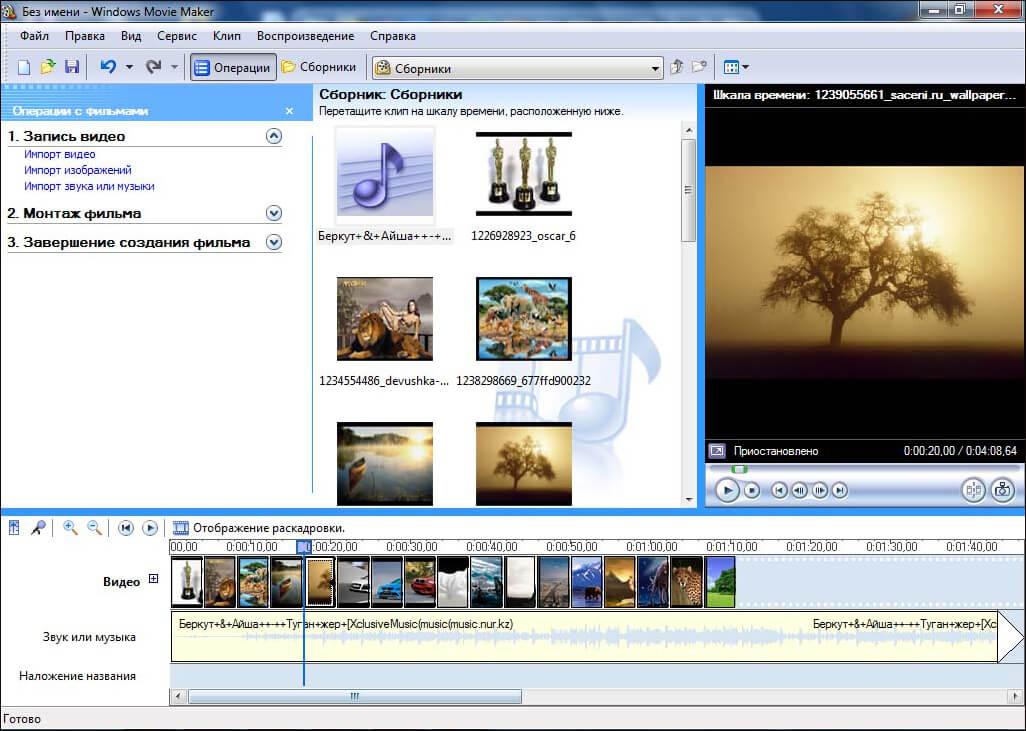1026x731 pixels.
Task: Open the Вид menu
Action: (131, 36)
